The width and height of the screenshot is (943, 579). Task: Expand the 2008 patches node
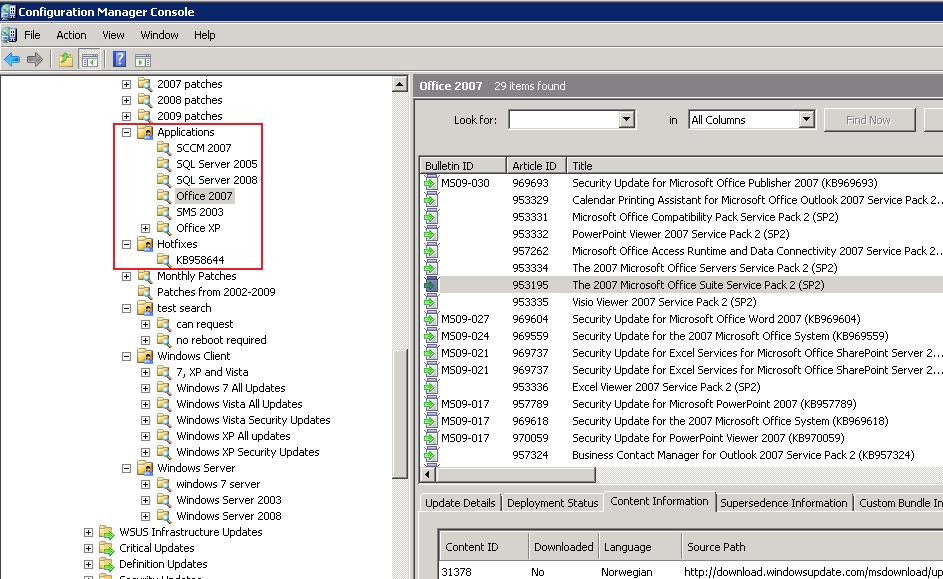tap(126, 100)
